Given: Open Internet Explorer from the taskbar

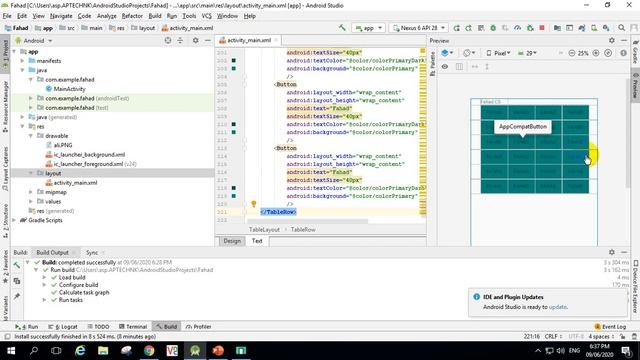Looking at the screenshot, I should click(80, 351).
